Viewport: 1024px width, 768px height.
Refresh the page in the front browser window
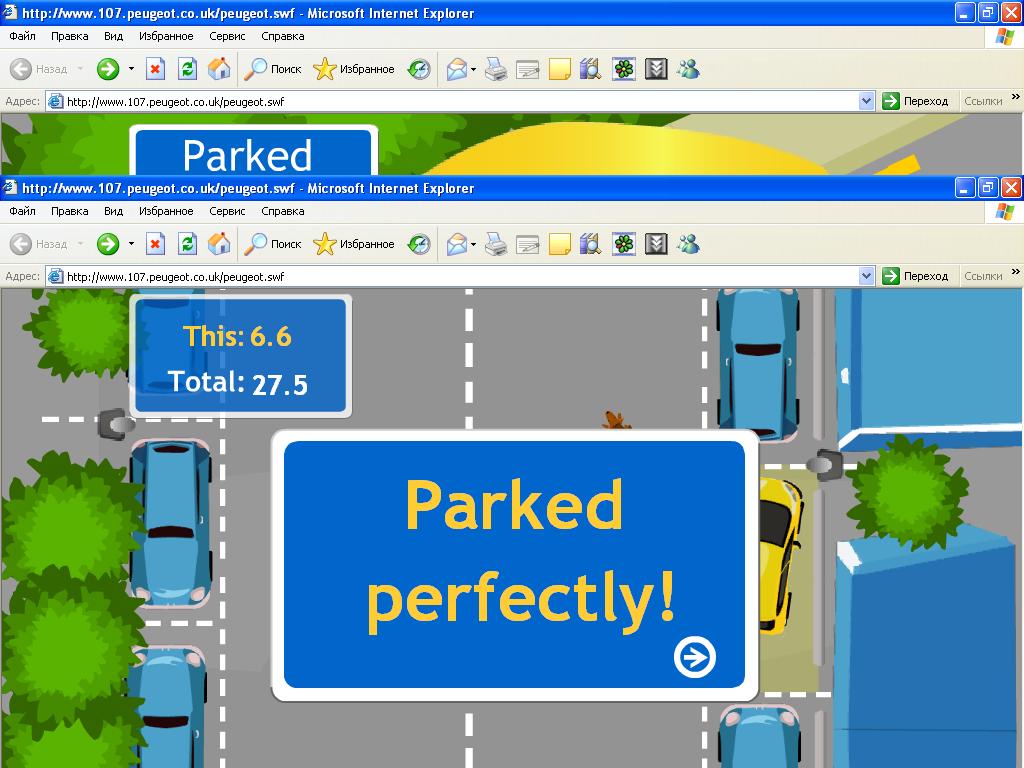(x=187, y=244)
